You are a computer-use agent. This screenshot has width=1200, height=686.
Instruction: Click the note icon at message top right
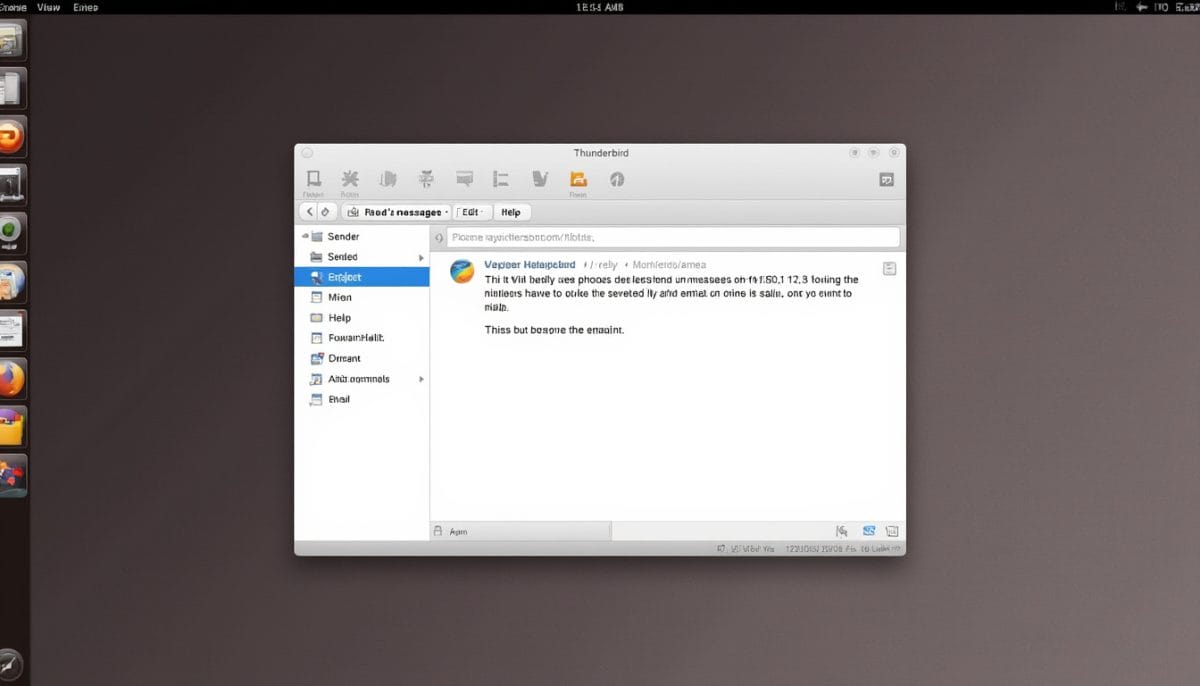pos(889,268)
